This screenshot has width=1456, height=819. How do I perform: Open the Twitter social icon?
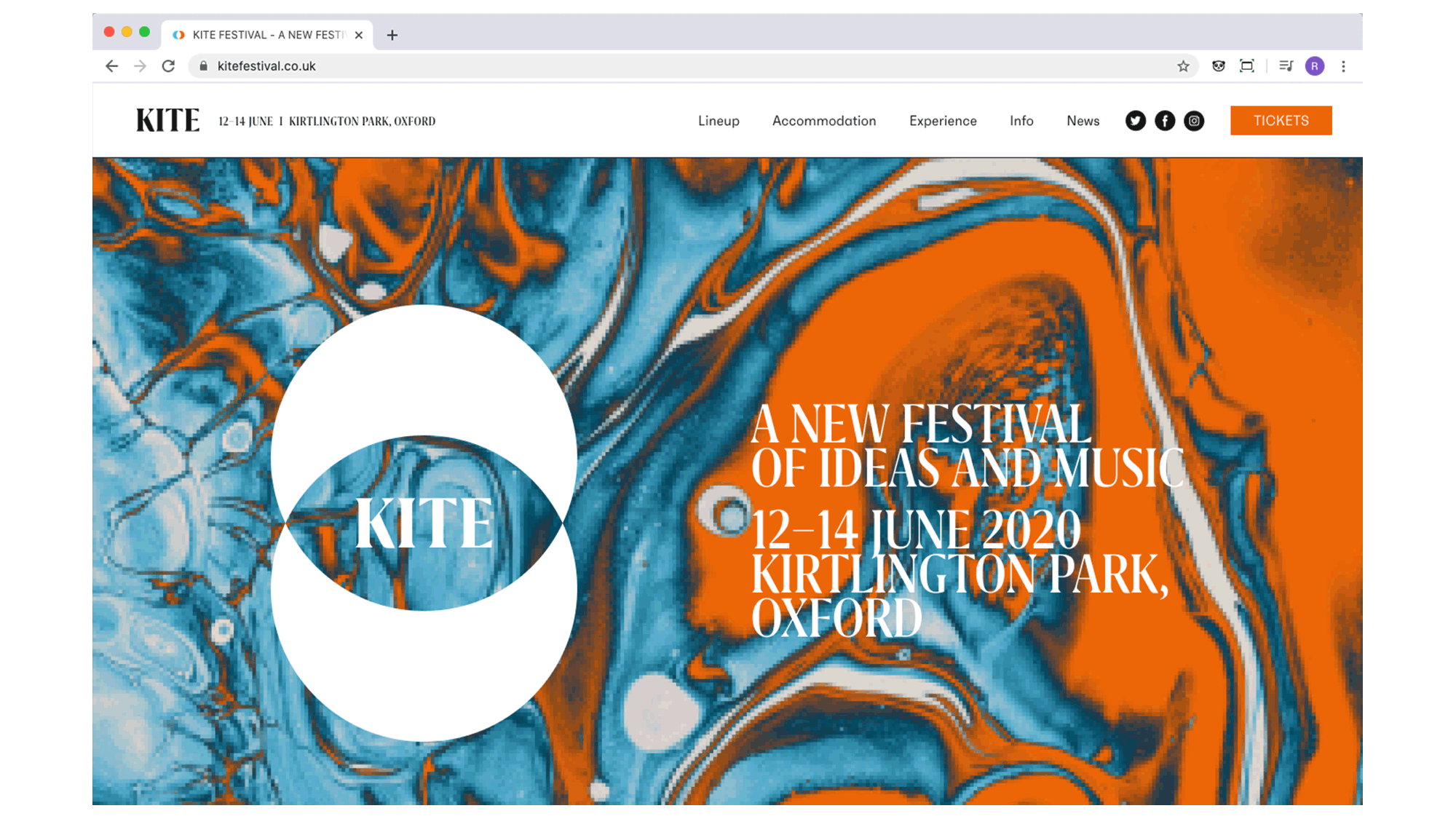click(x=1135, y=121)
